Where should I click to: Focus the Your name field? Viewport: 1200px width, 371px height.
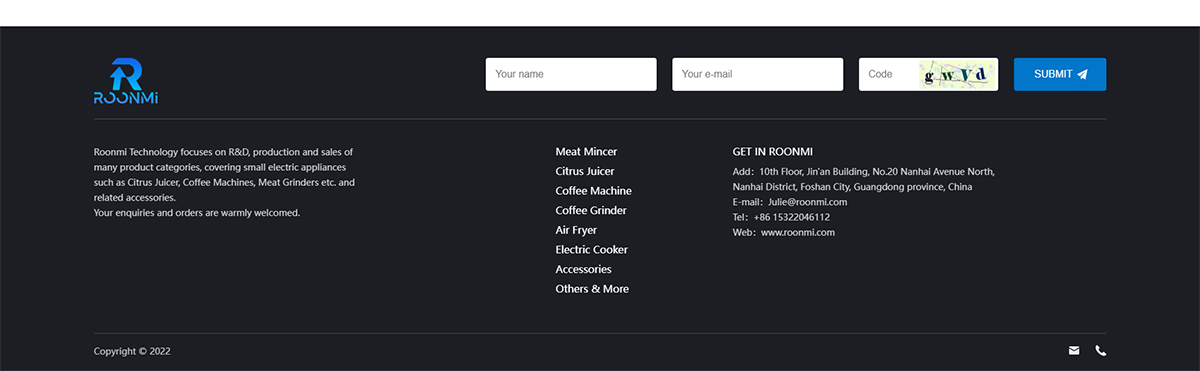(x=571, y=74)
